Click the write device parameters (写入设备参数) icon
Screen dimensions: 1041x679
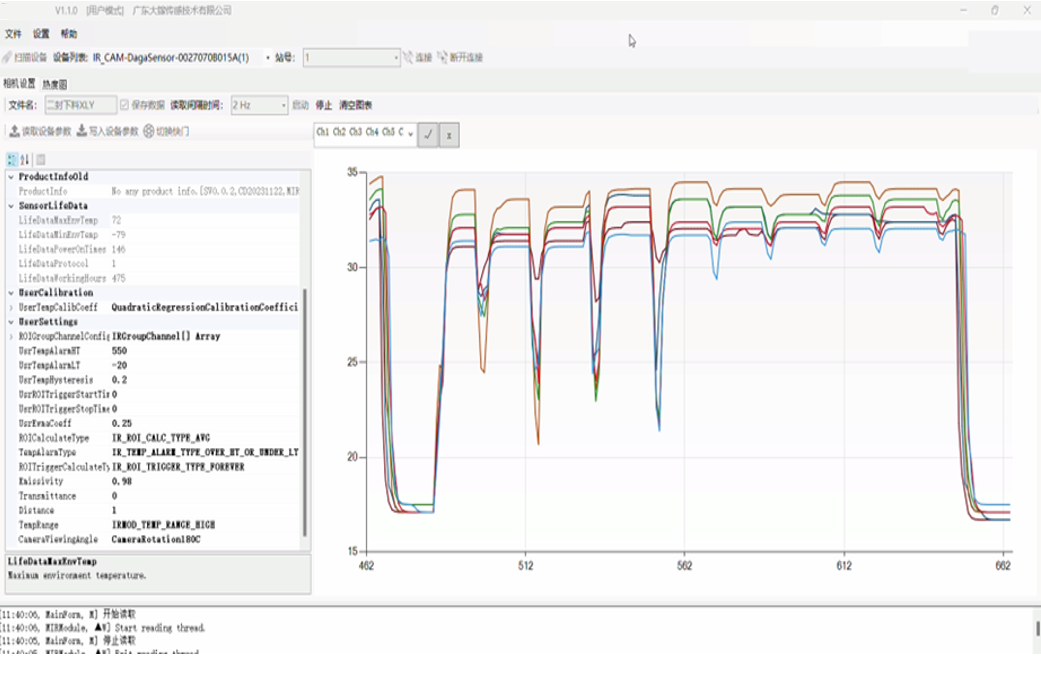pyautogui.click(x=81, y=131)
